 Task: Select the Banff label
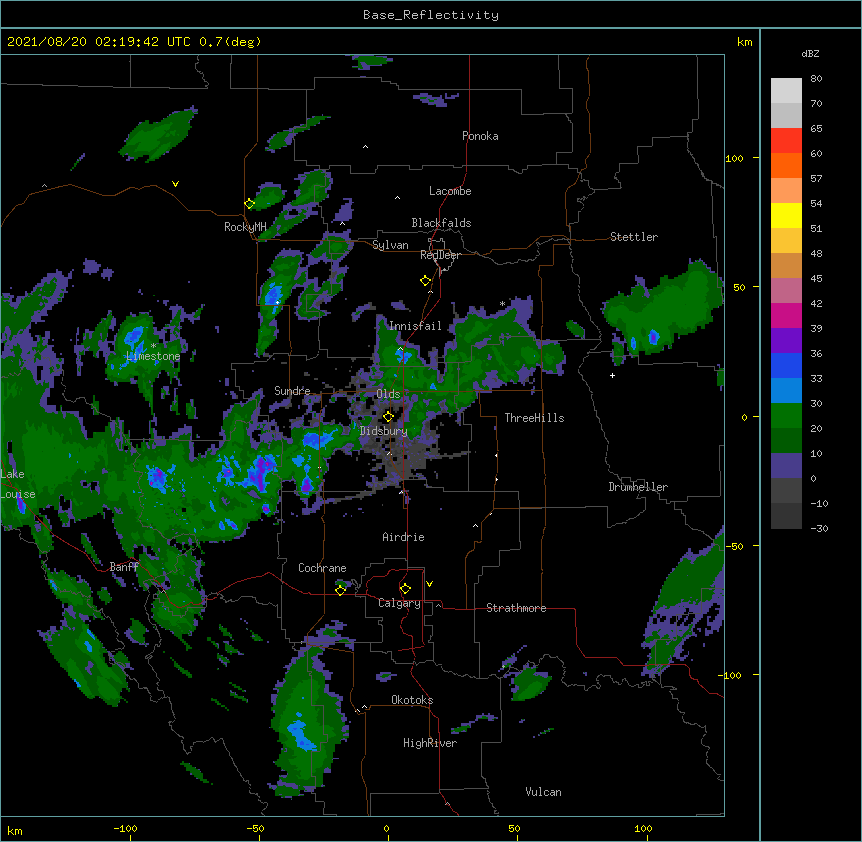124,567
